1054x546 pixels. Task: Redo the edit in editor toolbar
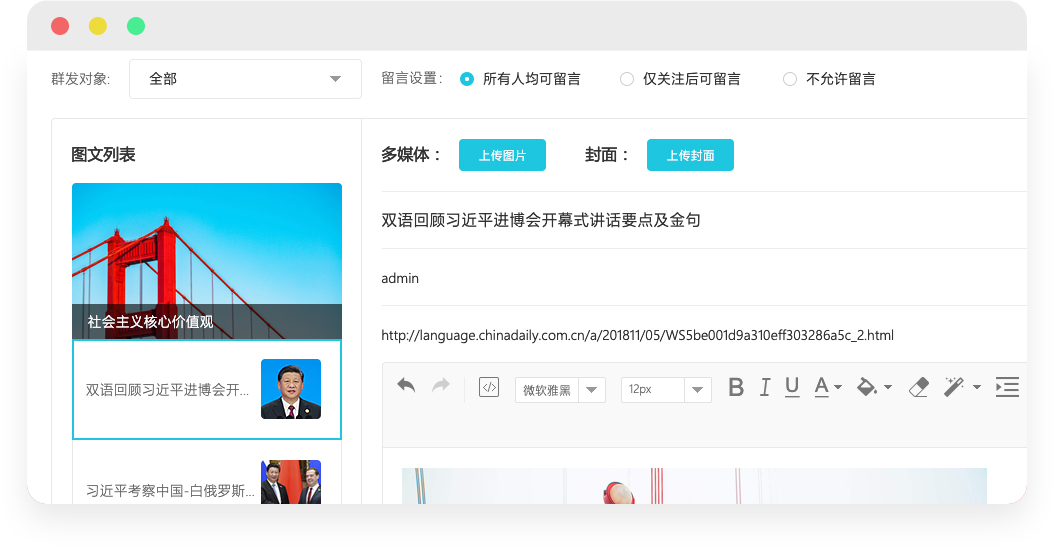[x=441, y=385]
